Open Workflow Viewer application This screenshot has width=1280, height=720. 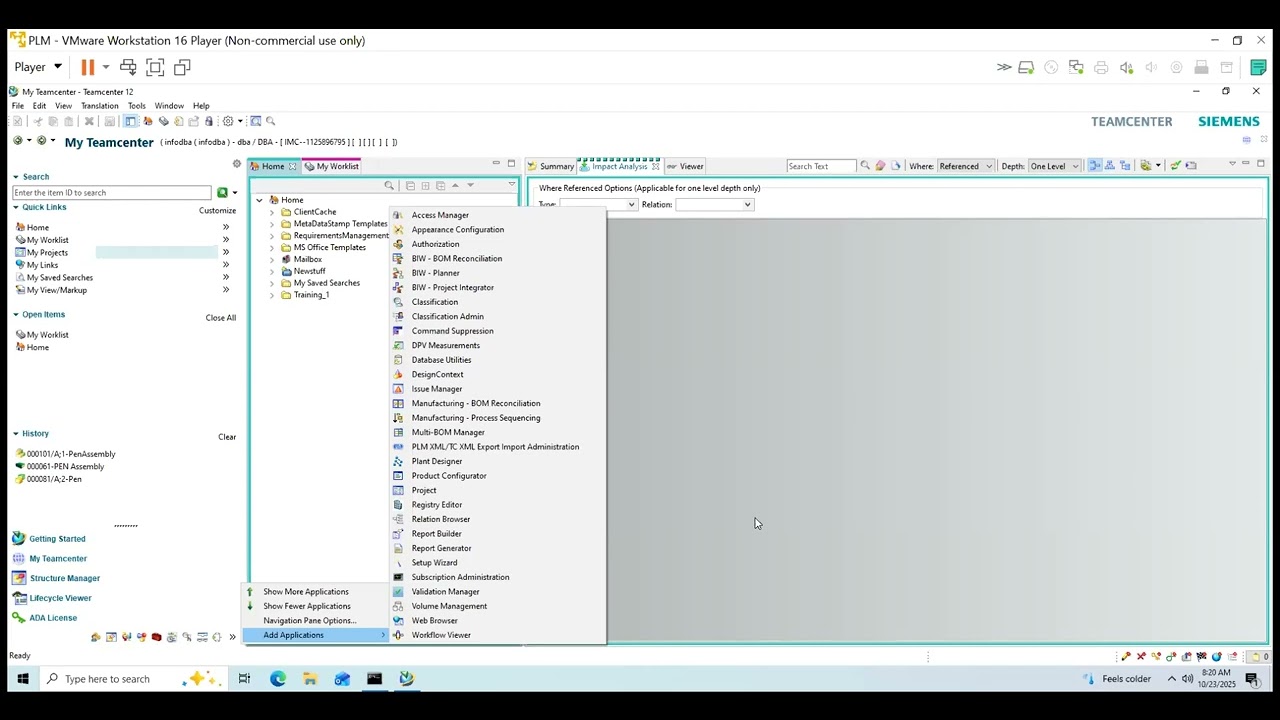point(441,635)
